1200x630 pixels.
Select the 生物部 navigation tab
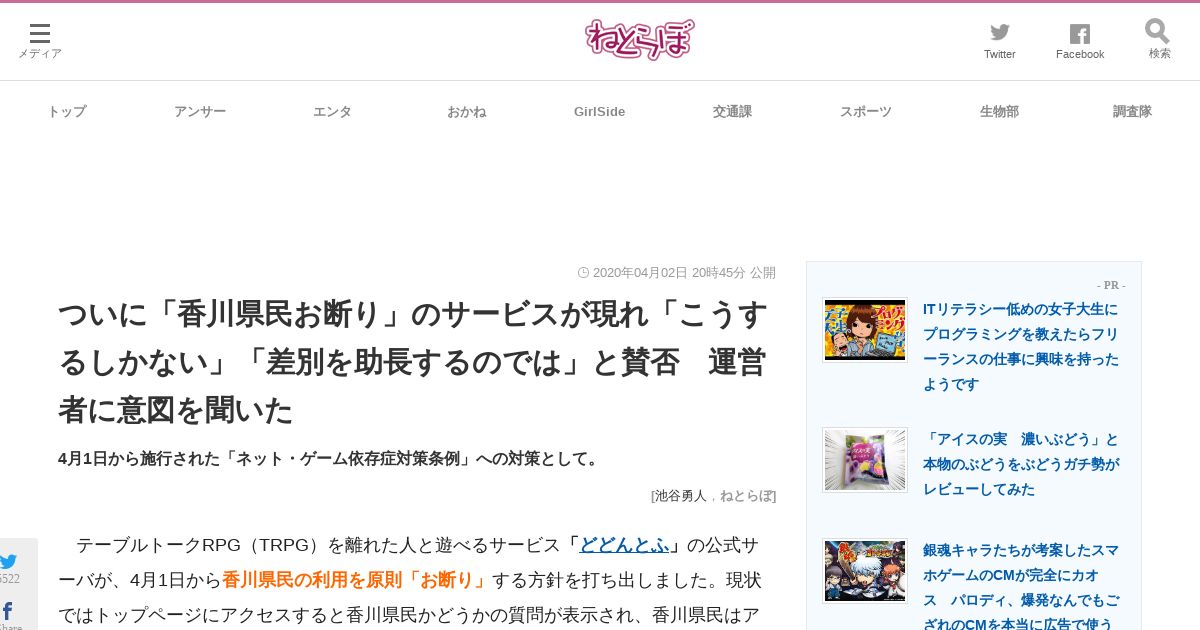[x=999, y=112]
